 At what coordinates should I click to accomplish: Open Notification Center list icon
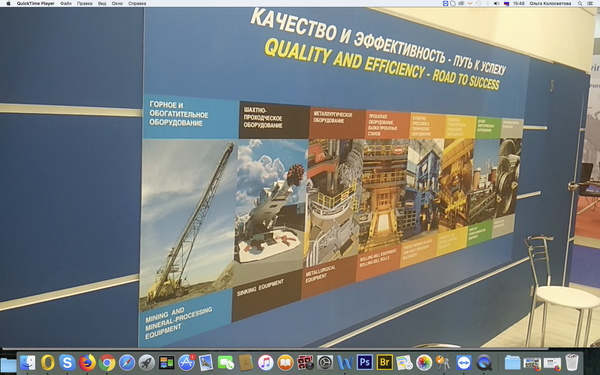[x=590, y=3]
